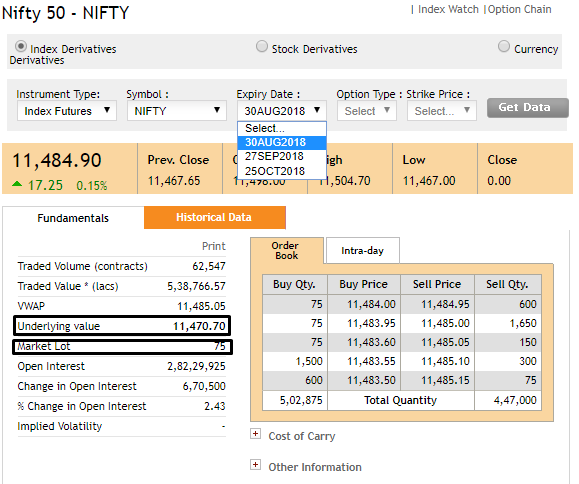Select the Stock Derivatives radio button
Viewport: 579px width, 484px height.
click(262, 47)
